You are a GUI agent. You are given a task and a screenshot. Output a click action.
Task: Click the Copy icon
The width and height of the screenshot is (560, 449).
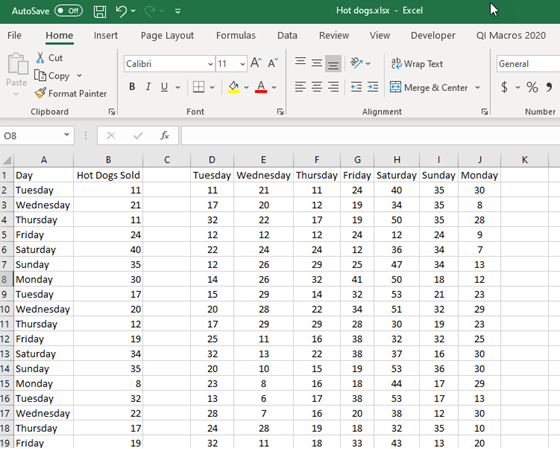pos(40,75)
